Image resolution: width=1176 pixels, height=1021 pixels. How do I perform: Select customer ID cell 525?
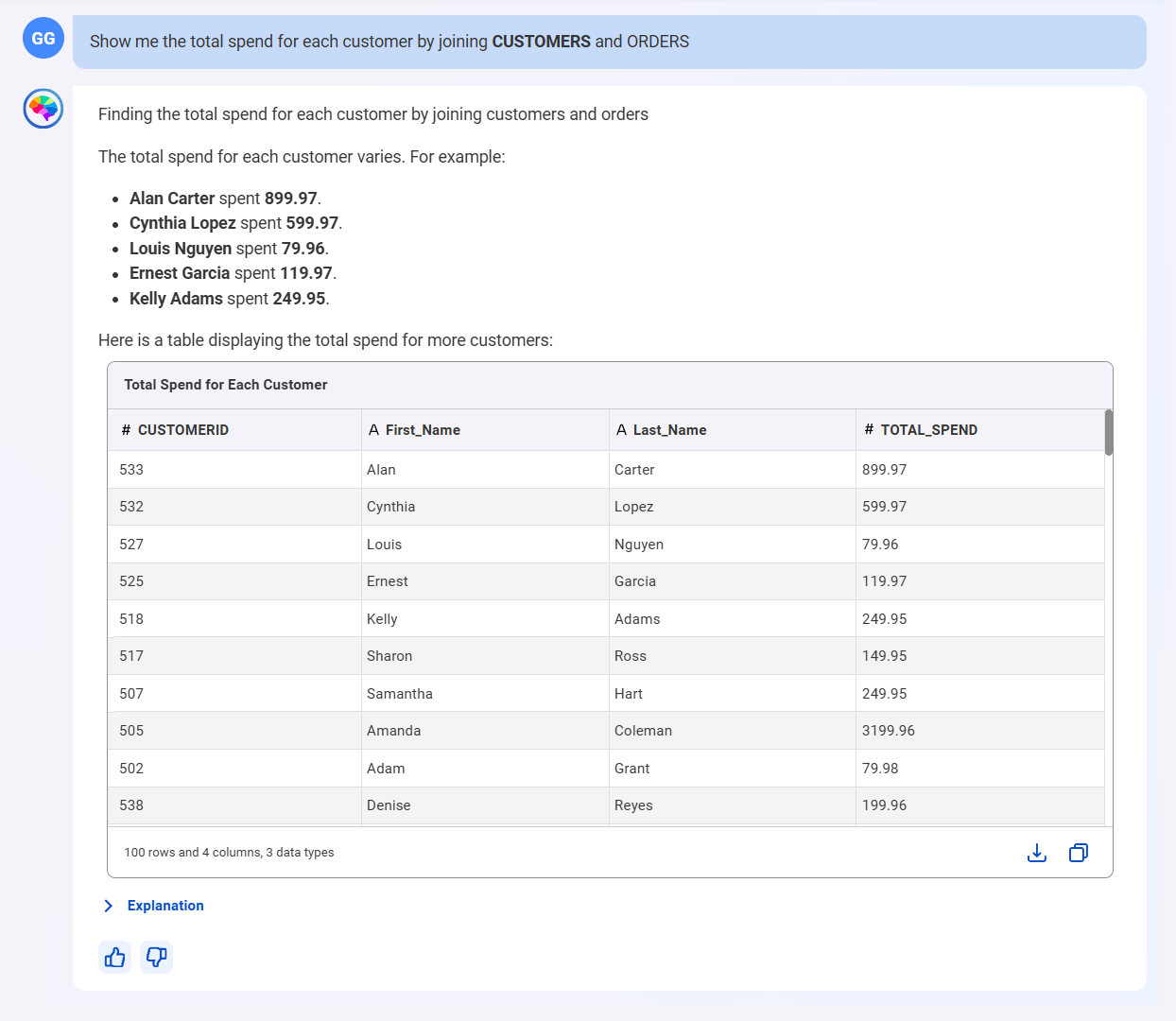(x=234, y=581)
